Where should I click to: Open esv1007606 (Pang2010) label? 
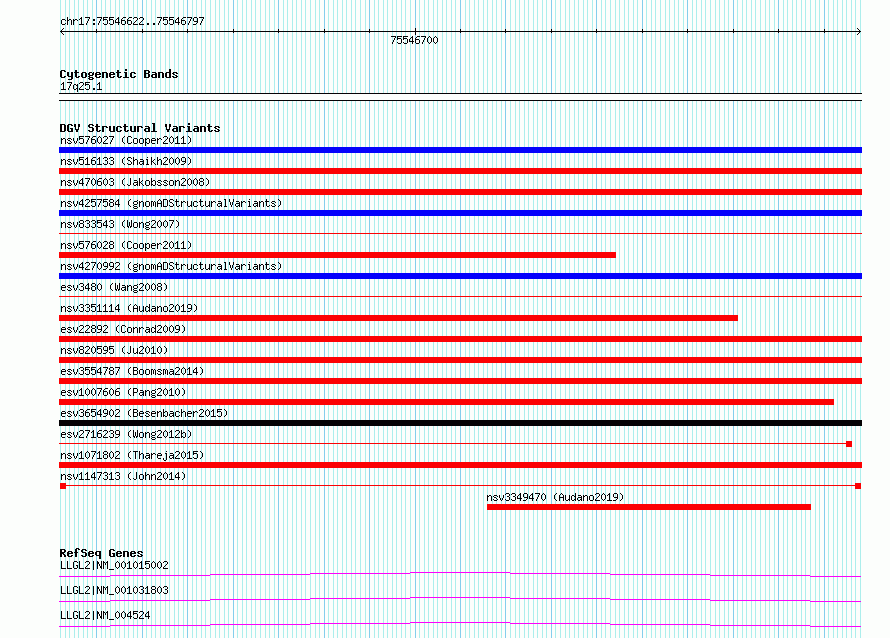click(x=123, y=392)
